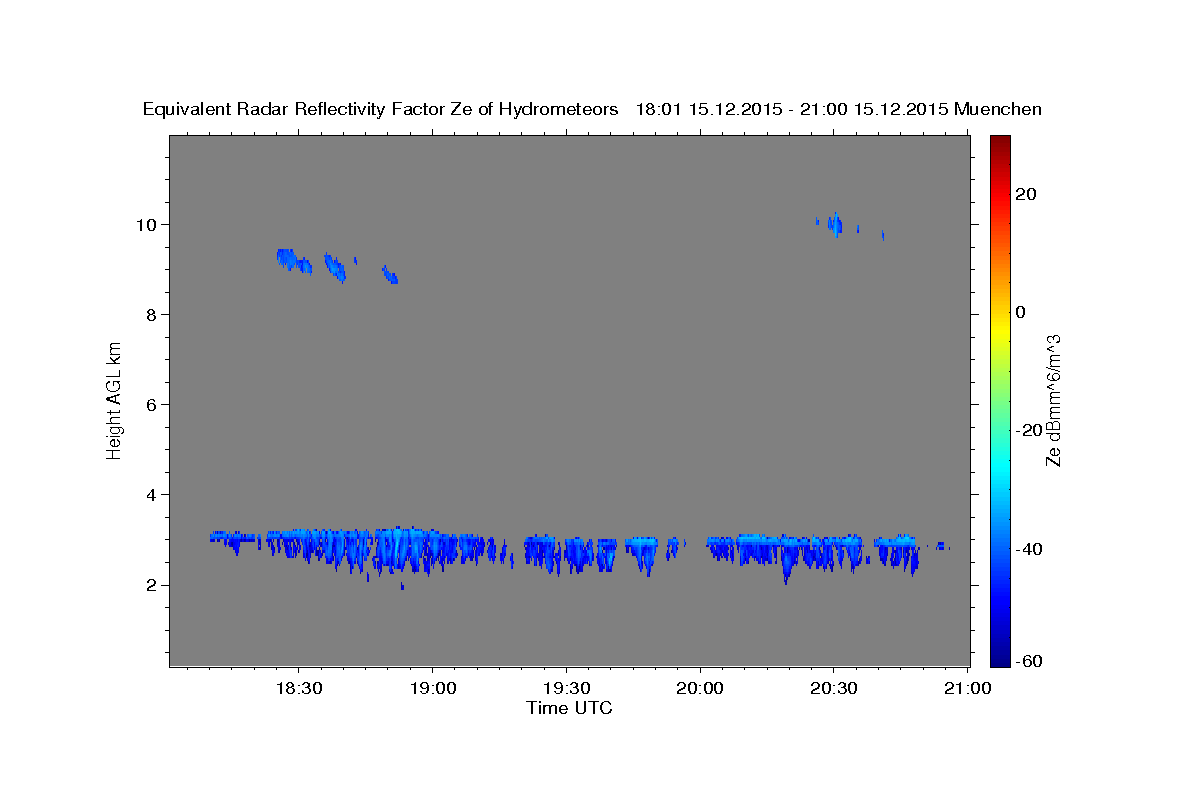This screenshot has width=1200, height=800.
Task: Click the '21:00' time axis label
Action: click(x=968, y=688)
